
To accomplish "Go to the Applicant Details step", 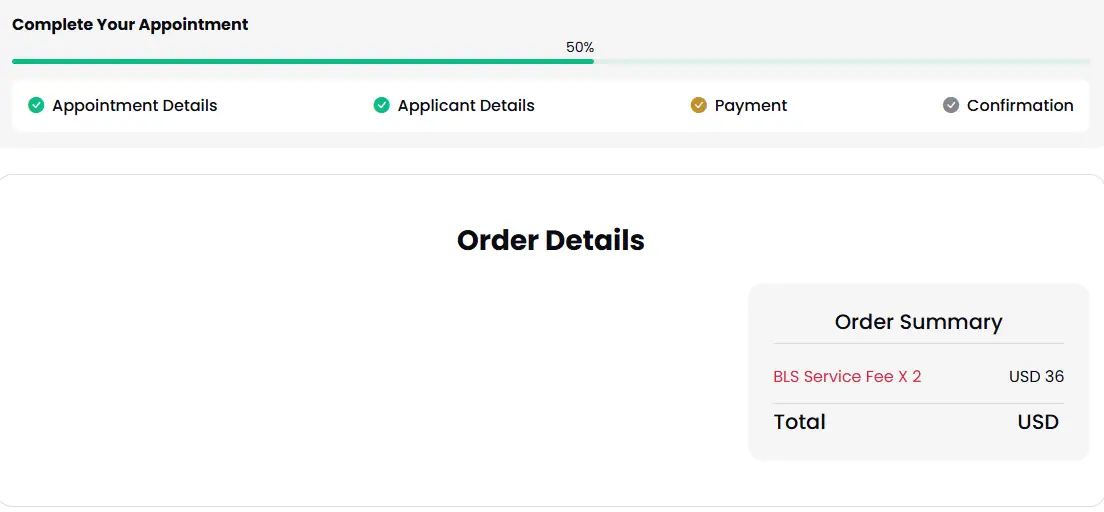I will 466,106.
